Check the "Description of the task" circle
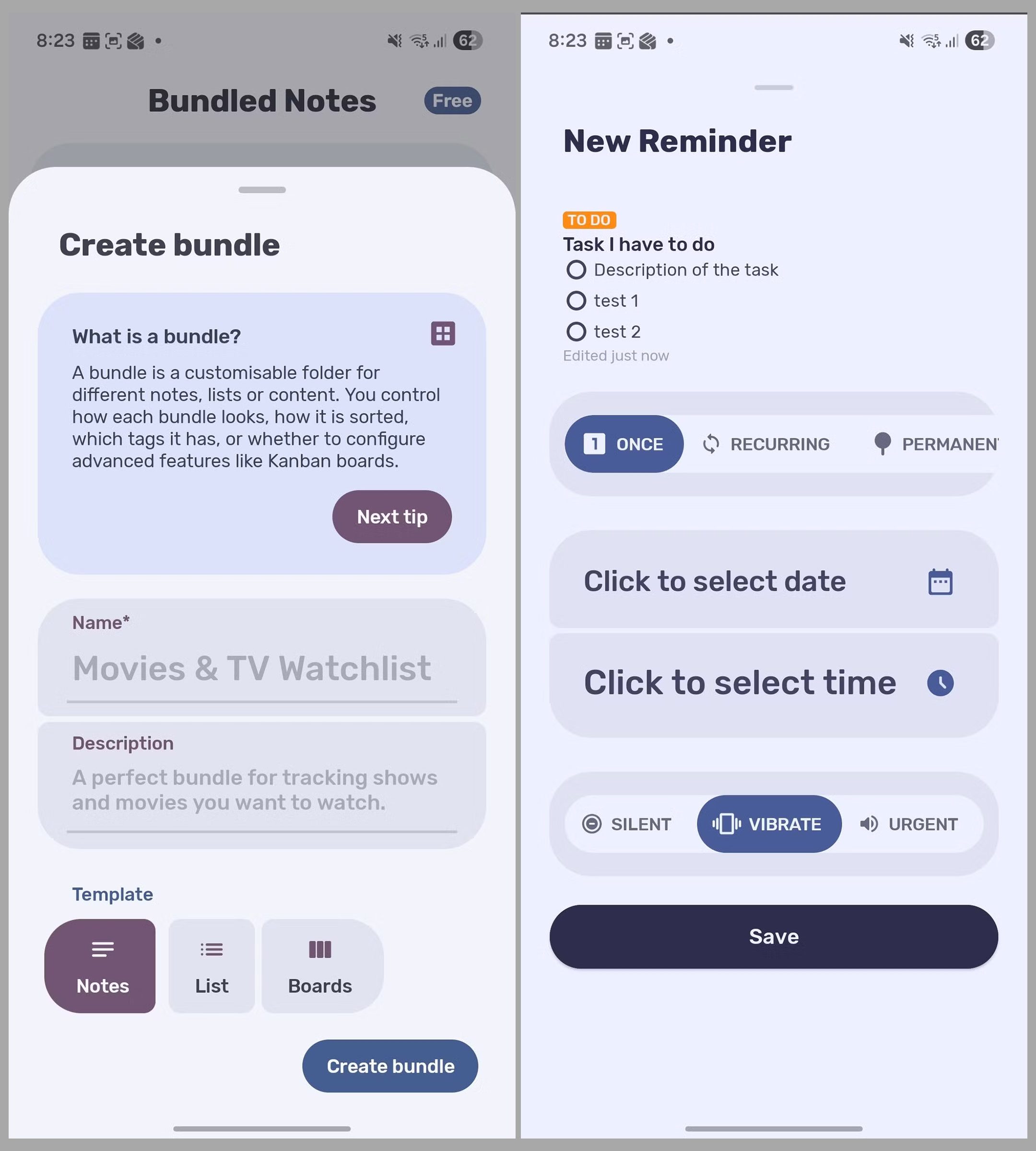The height and width of the screenshot is (1151, 1036). click(x=576, y=270)
